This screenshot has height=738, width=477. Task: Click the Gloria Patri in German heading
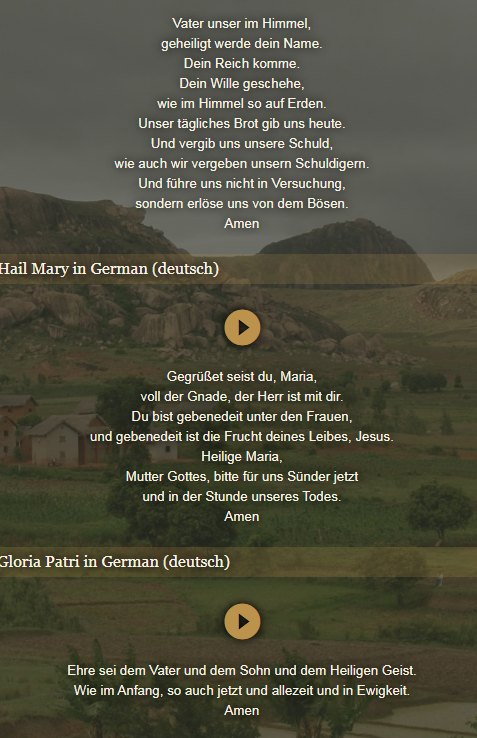pyautogui.click(x=114, y=562)
